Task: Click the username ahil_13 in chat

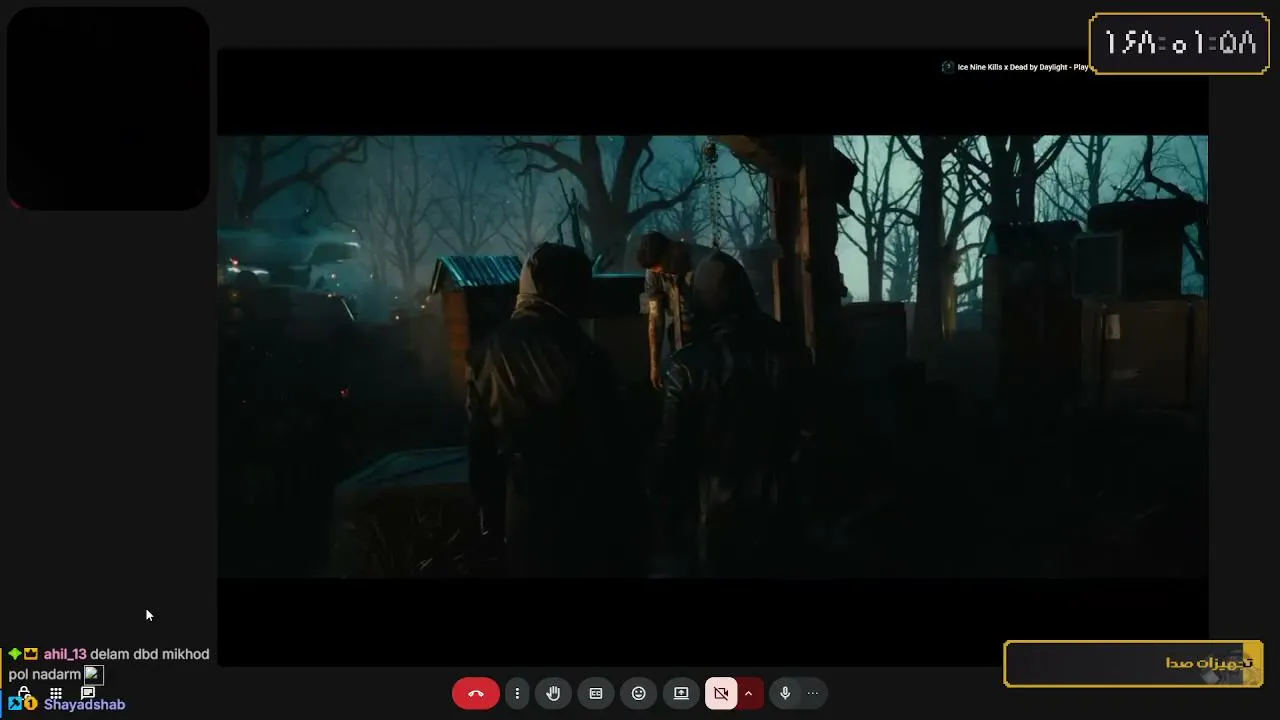Action: (65, 654)
